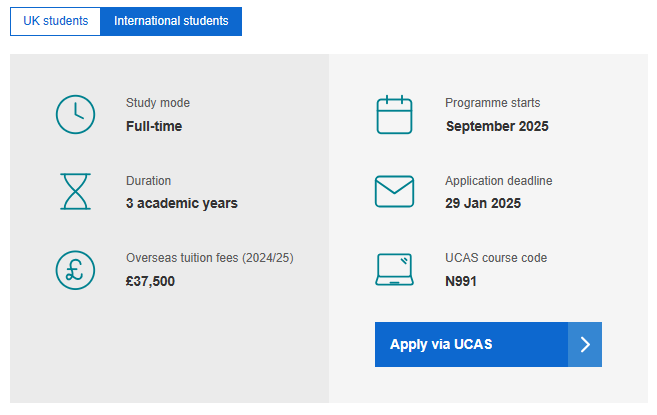Click the laptop UCAS course code icon
Image resolution: width=657 pixels, height=415 pixels.
click(x=394, y=270)
